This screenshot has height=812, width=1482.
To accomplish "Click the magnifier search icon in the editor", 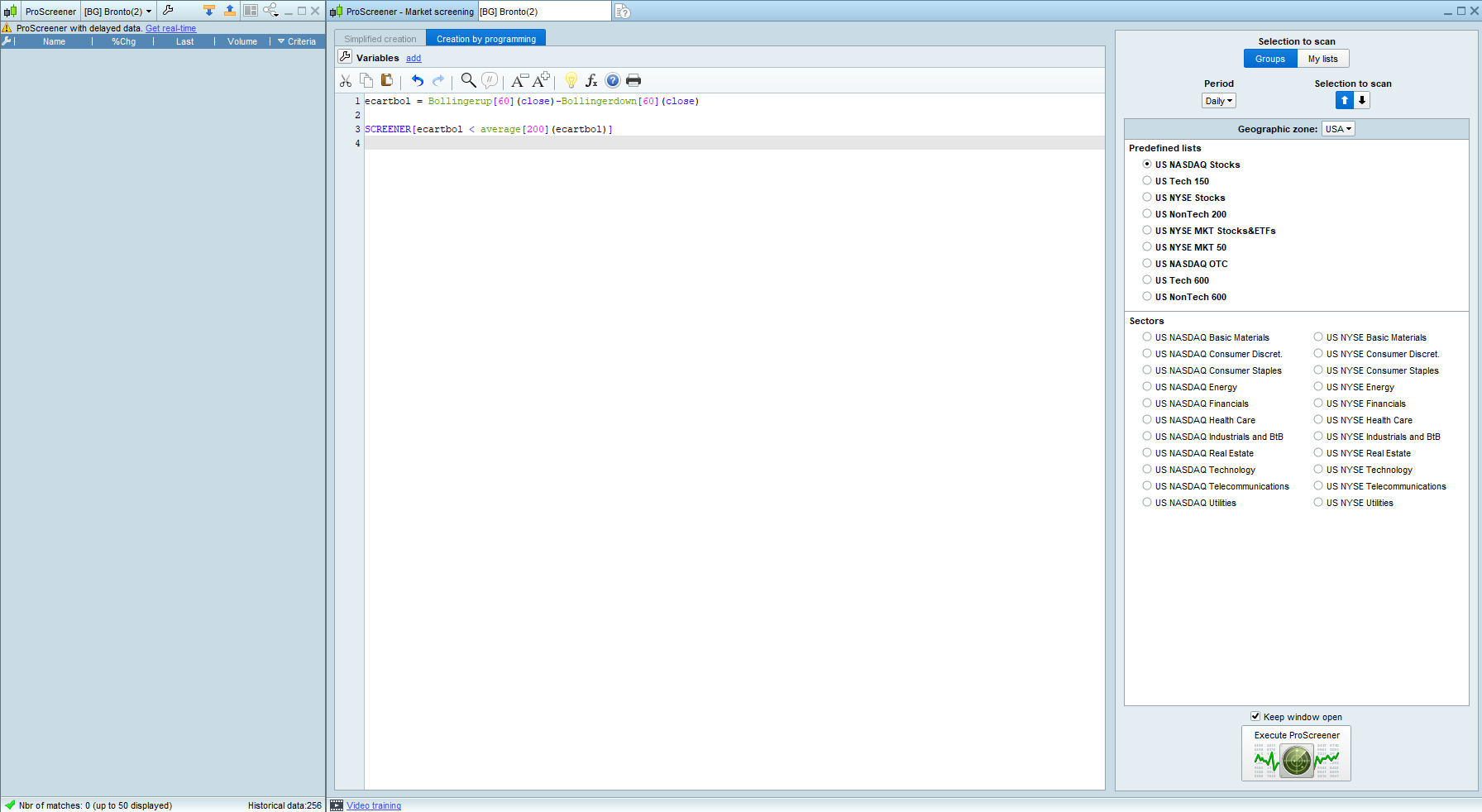I will coord(468,80).
